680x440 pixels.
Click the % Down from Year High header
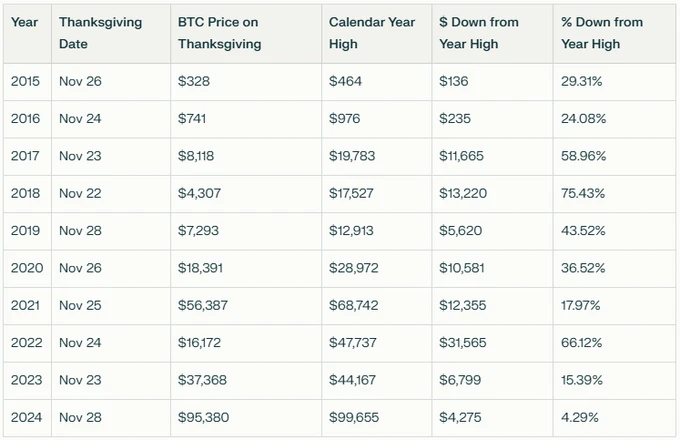[602, 33]
